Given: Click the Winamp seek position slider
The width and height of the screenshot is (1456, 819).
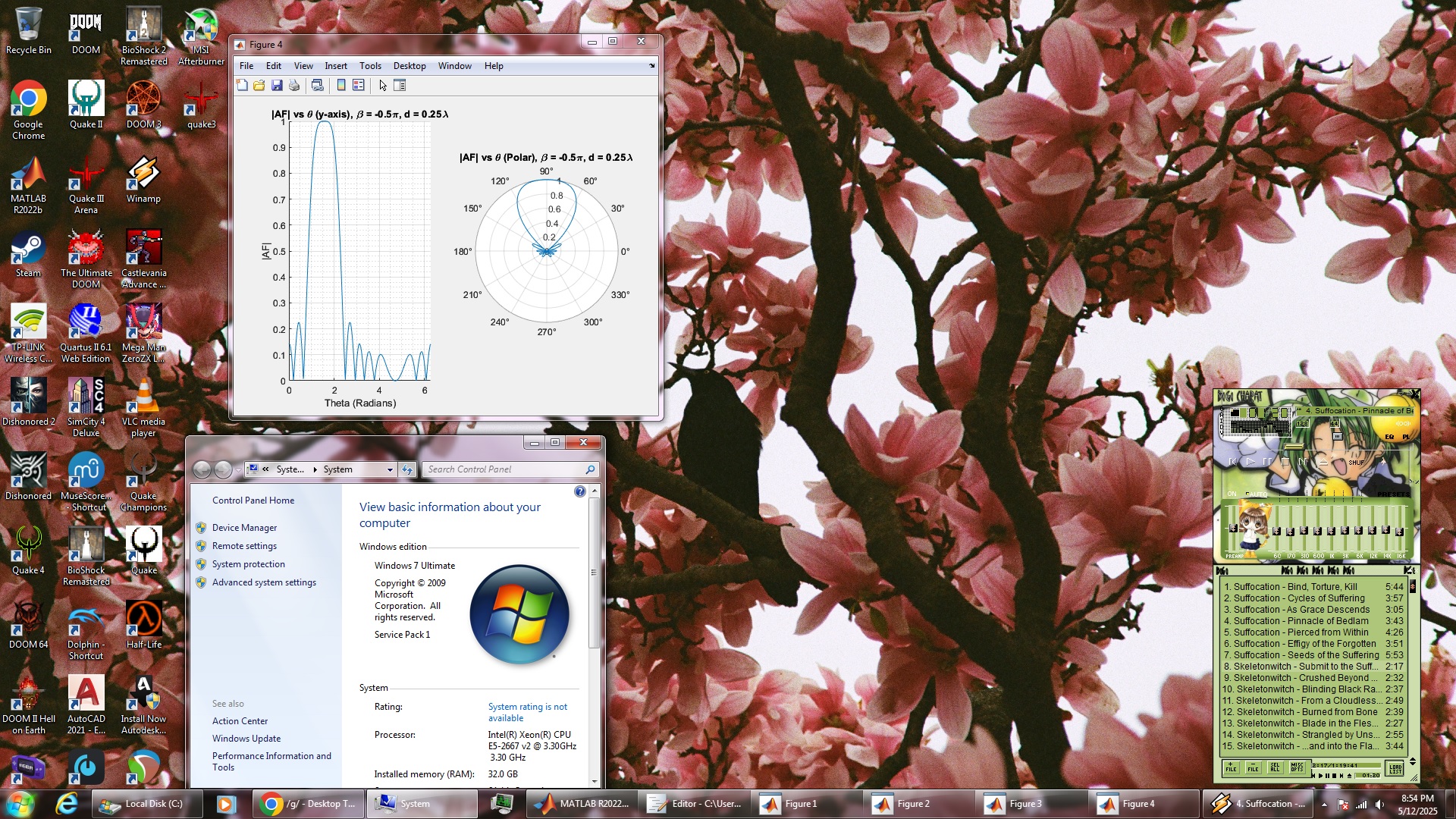Looking at the screenshot, I should pyautogui.click(x=1294, y=447).
